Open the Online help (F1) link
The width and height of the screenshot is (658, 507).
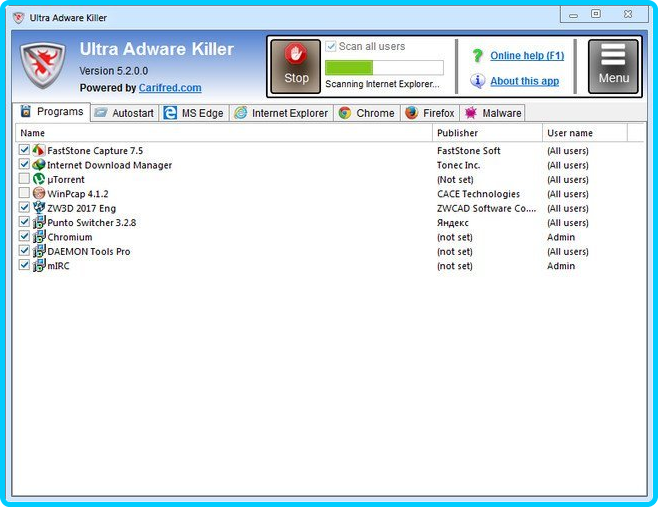coord(527,55)
